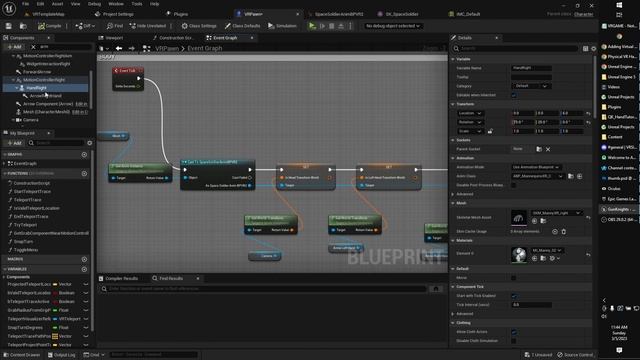Open Class Defaults

coord(242,26)
